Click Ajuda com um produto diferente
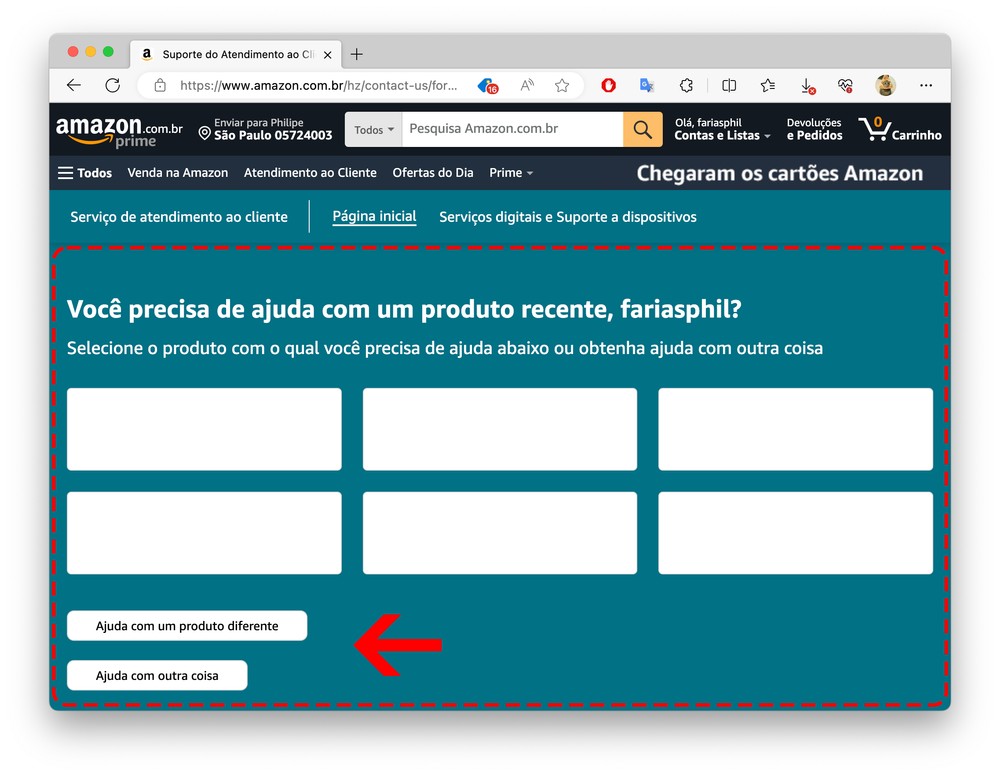The width and height of the screenshot is (1000, 776). pos(187,626)
